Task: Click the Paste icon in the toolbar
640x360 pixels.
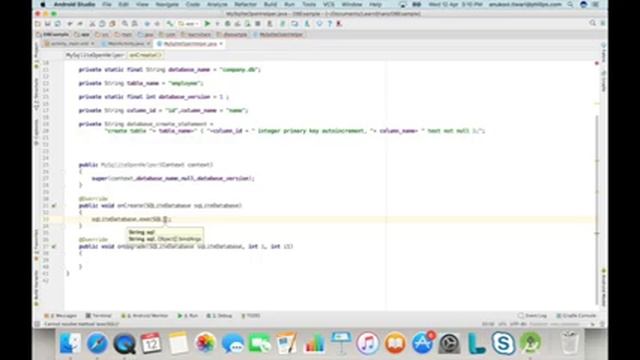Action: (x=112, y=24)
